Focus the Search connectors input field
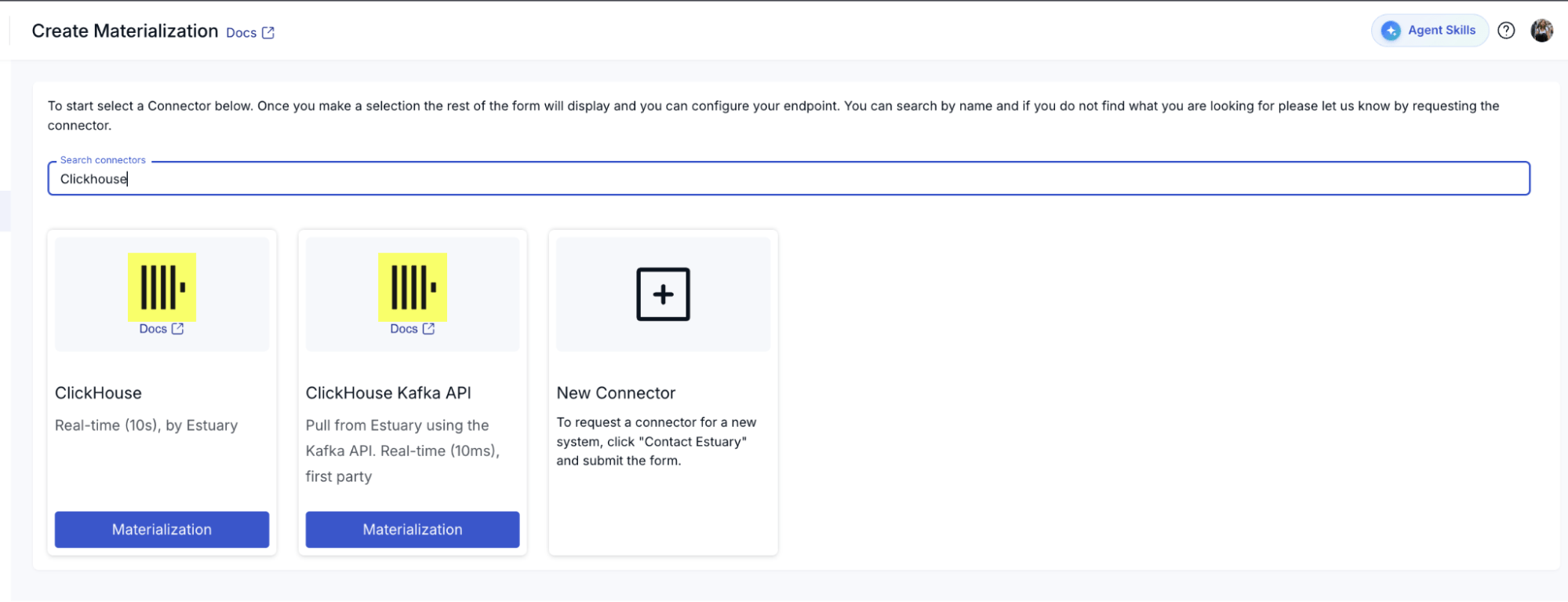Viewport: 1568px width, 602px height. (788, 179)
